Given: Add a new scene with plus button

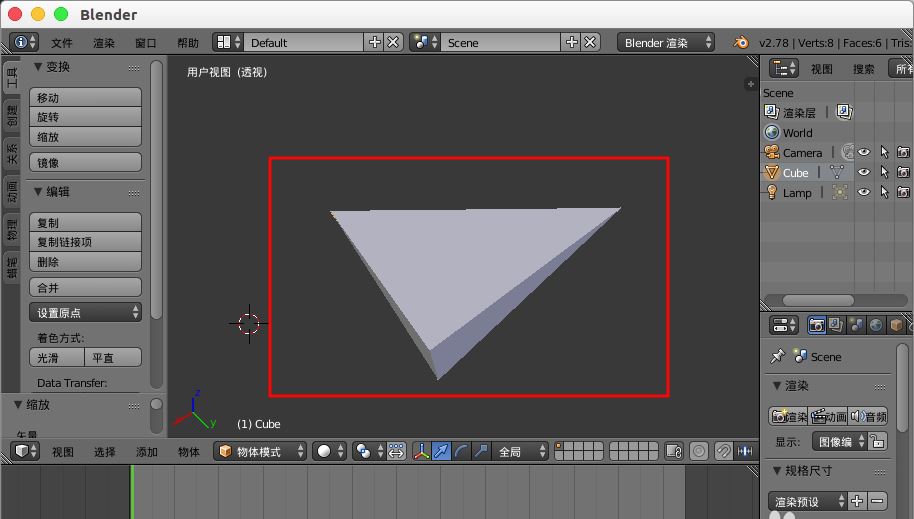Looking at the screenshot, I should (572, 42).
